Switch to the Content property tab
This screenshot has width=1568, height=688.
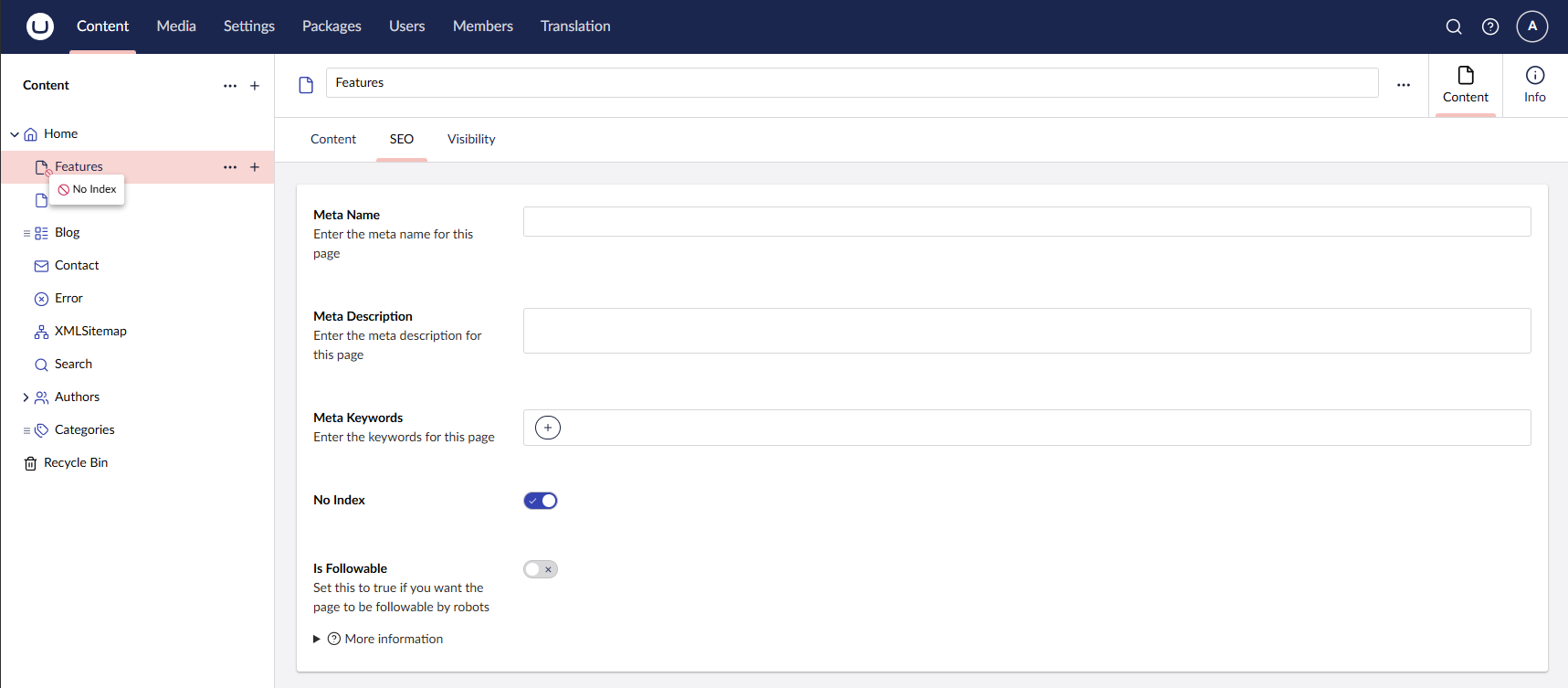(333, 140)
